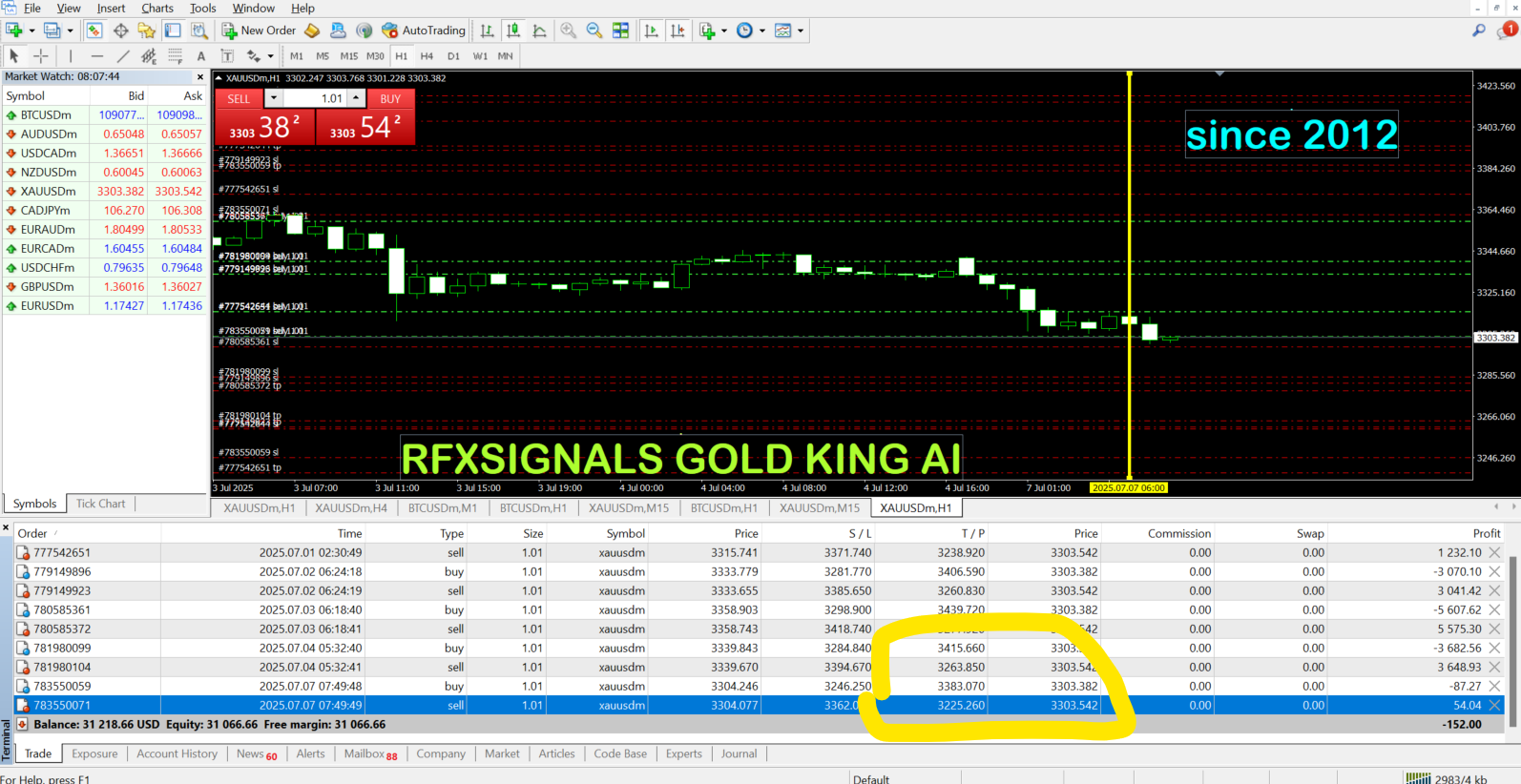Open the Mailbox terminal tab

(x=370, y=753)
